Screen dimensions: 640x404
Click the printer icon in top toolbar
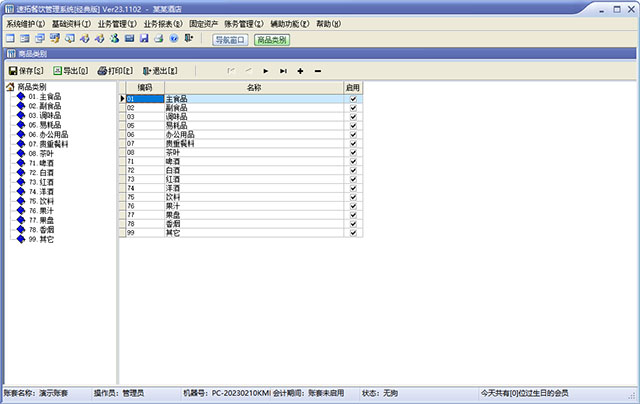coord(160,39)
